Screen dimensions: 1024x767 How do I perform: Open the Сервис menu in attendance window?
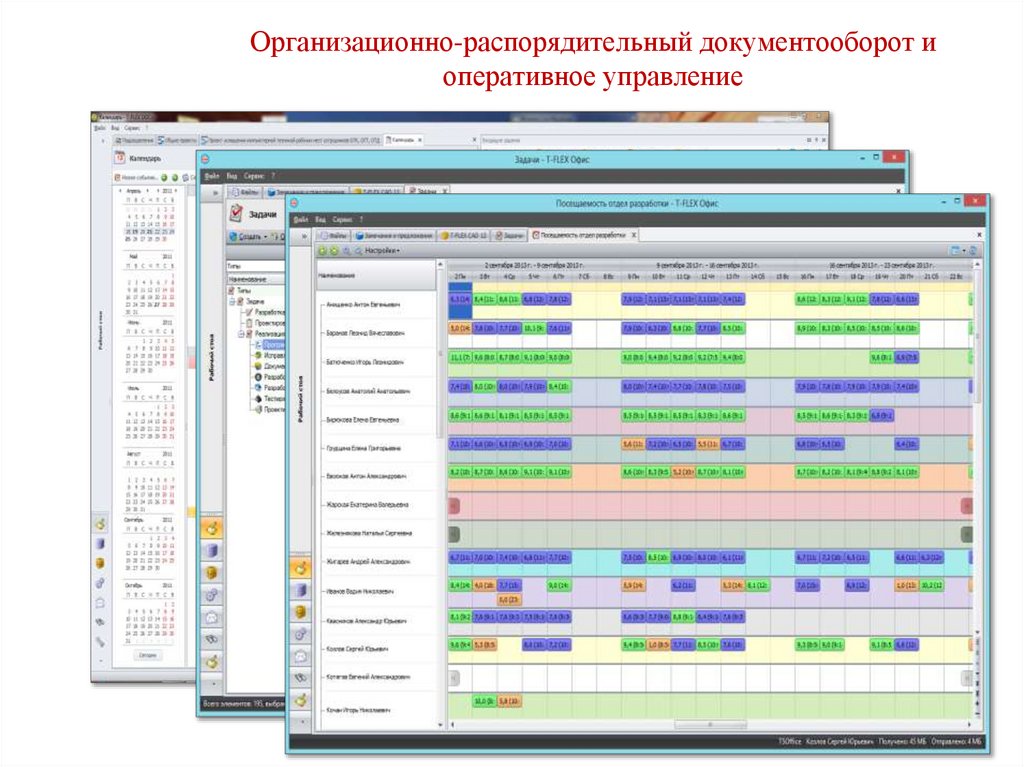pyautogui.click(x=342, y=220)
